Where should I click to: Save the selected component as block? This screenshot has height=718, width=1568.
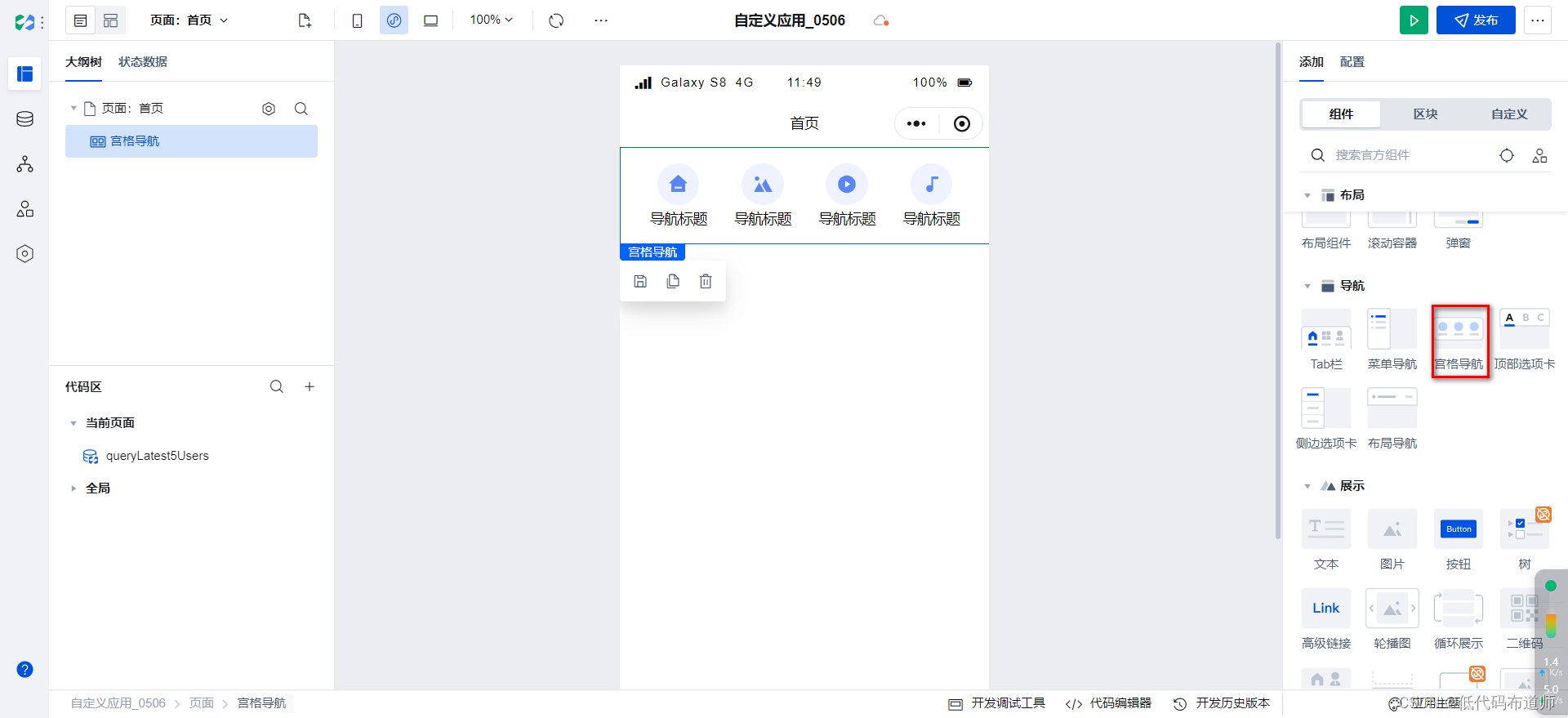pos(640,281)
